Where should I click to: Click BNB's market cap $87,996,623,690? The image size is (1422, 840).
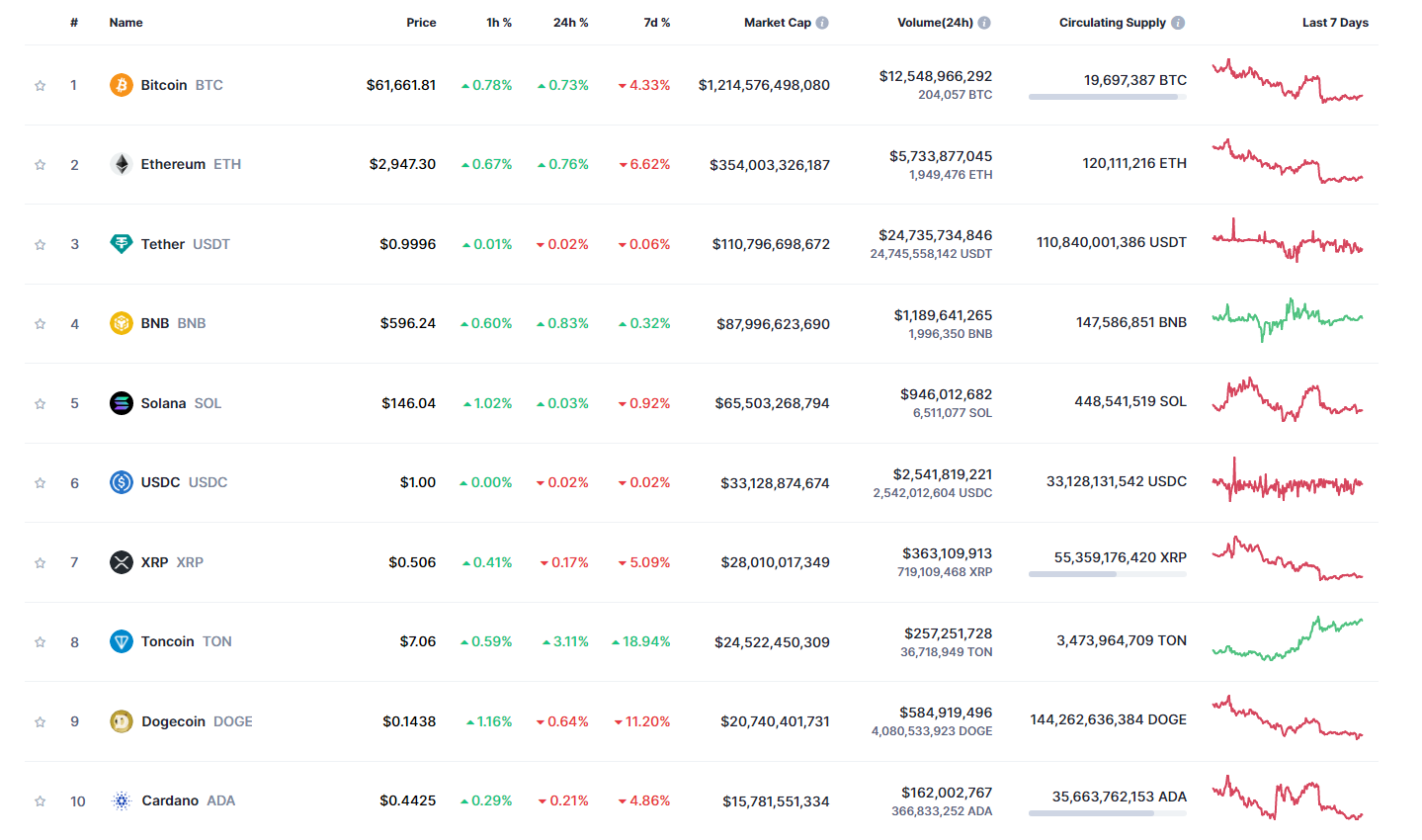pos(773,324)
